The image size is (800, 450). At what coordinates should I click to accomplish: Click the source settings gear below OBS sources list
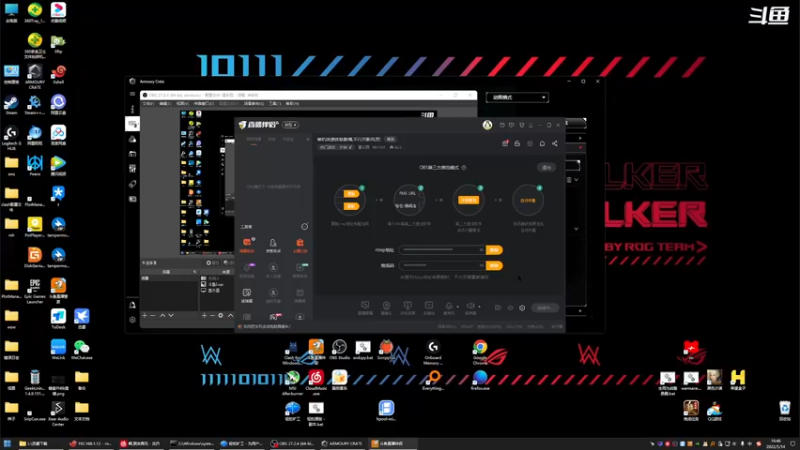pyautogui.click(x=220, y=316)
